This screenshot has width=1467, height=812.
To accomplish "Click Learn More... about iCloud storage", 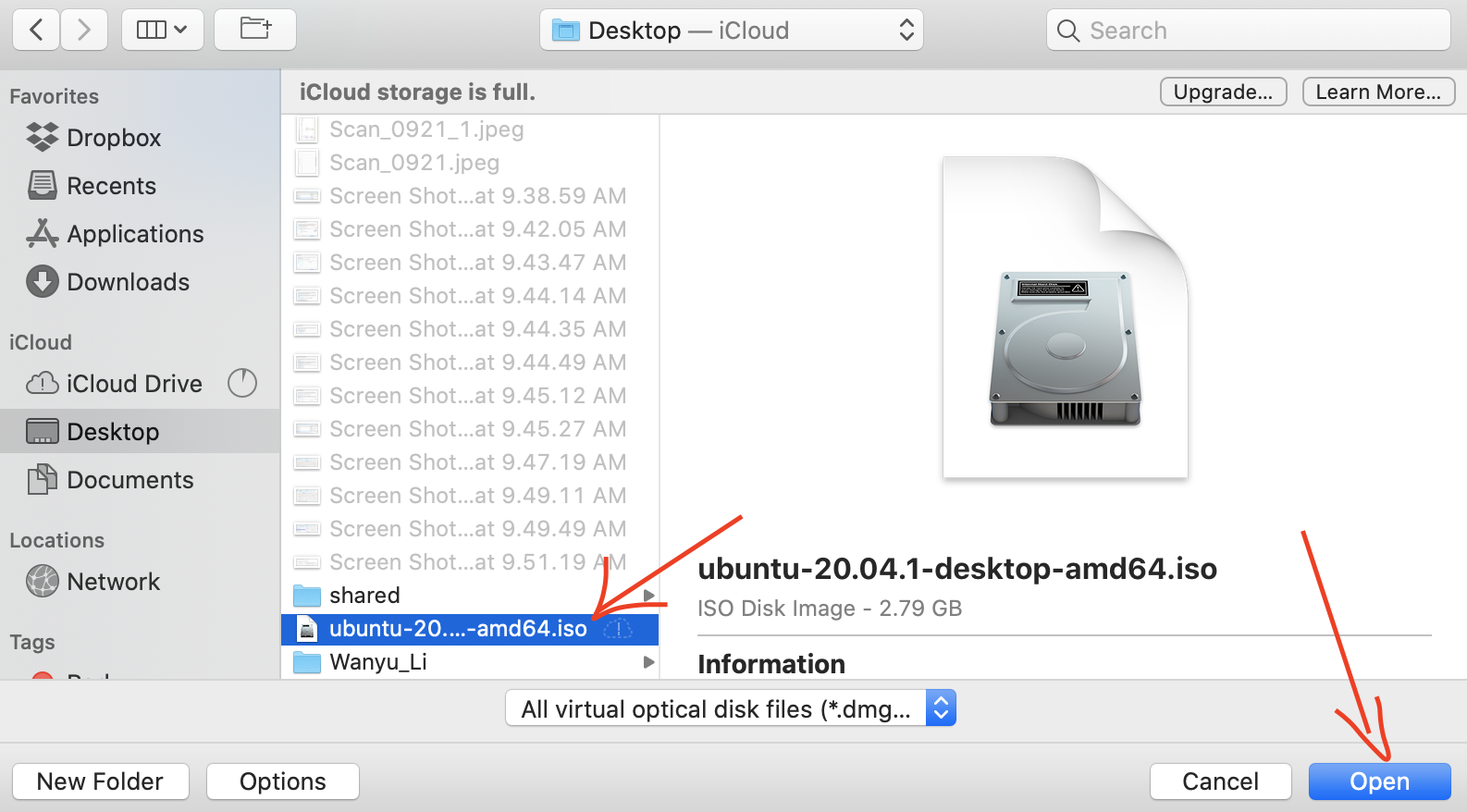I will coord(1377,92).
